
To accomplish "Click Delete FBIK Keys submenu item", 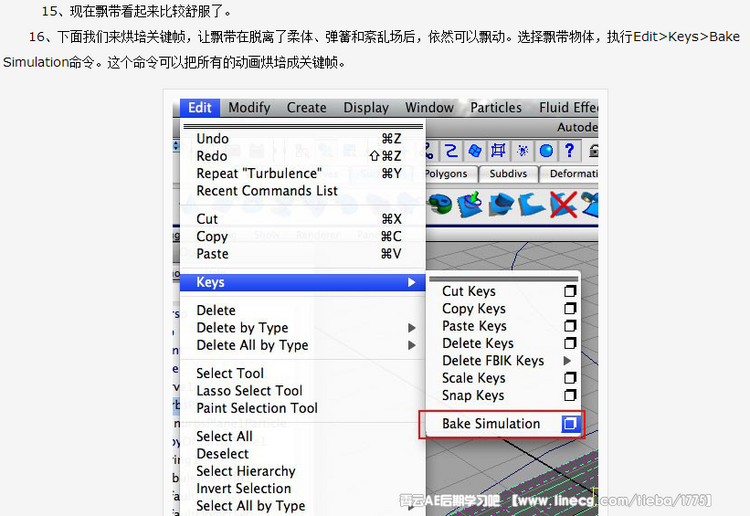I will coord(493,361).
